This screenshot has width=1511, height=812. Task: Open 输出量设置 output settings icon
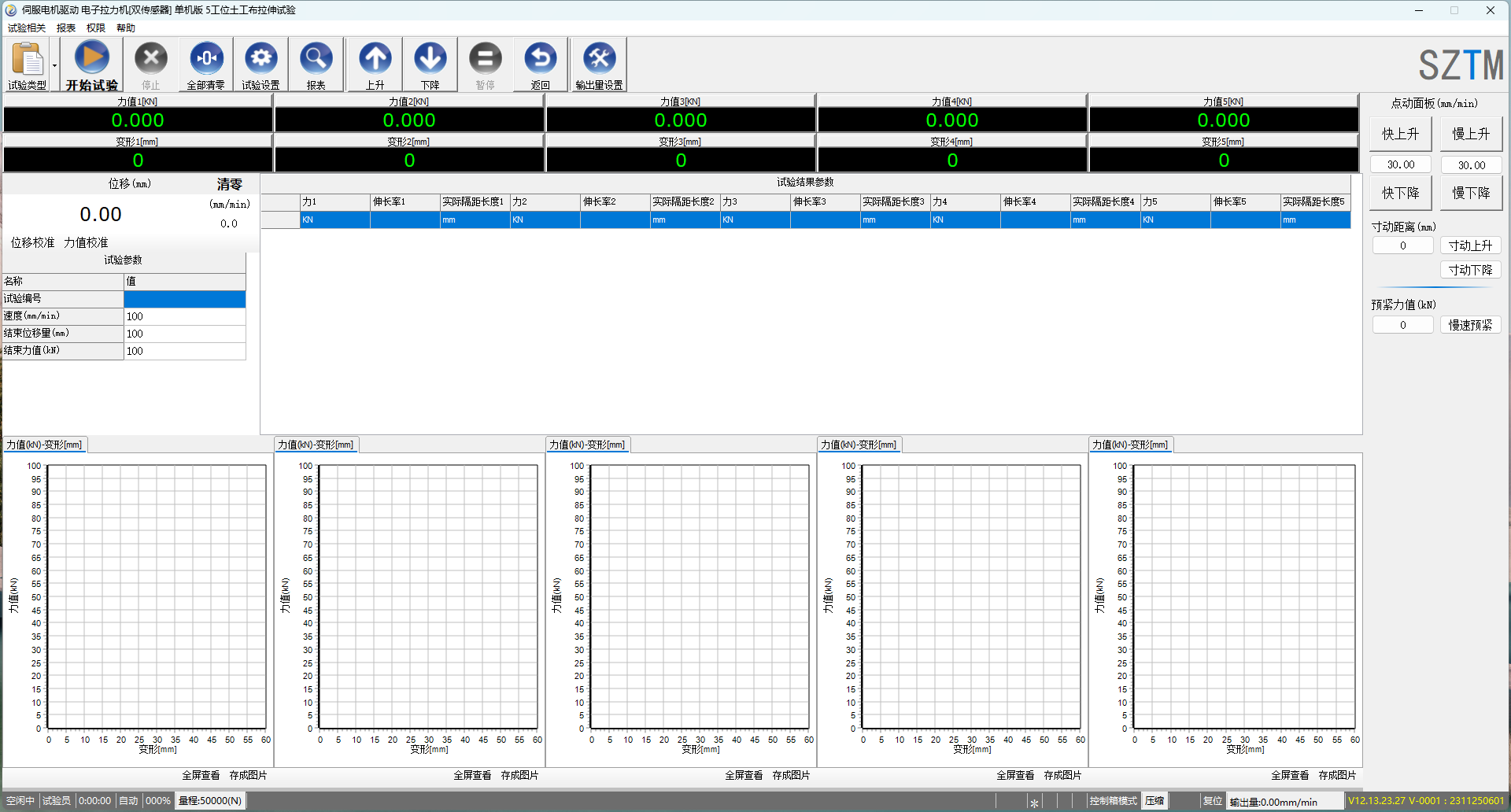point(599,65)
